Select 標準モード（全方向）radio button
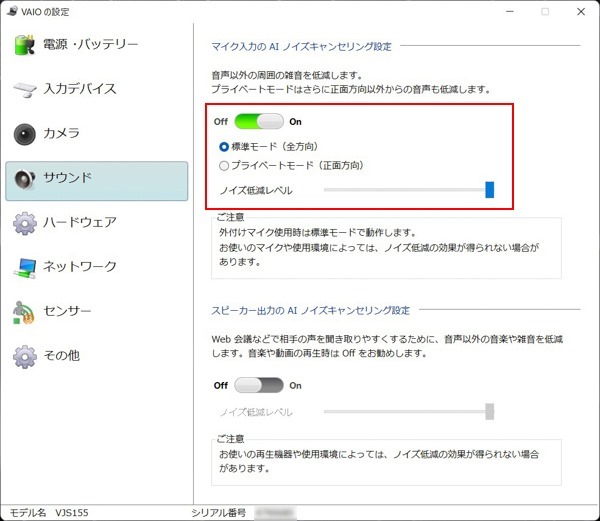The image size is (600, 521). click(x=224, y=147)
